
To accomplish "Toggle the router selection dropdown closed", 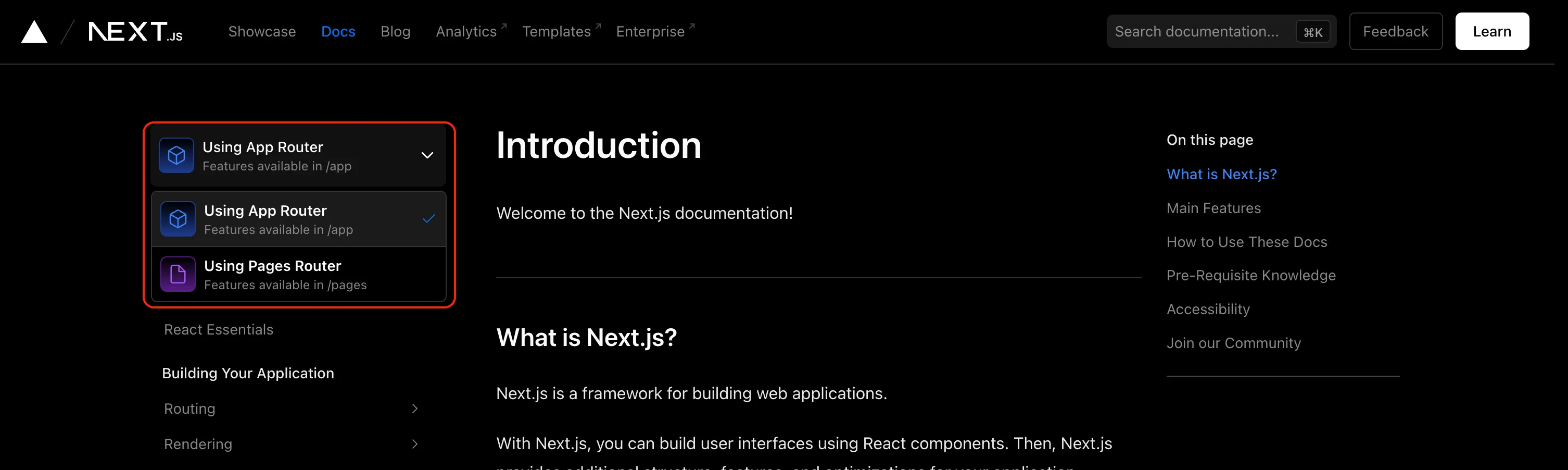I will 298,155.
